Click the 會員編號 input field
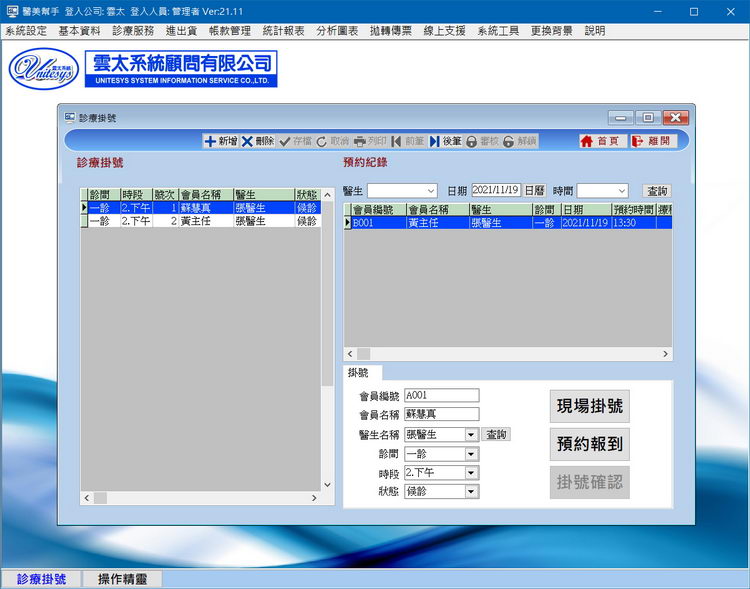750x589 pixels. click(441, 396)
